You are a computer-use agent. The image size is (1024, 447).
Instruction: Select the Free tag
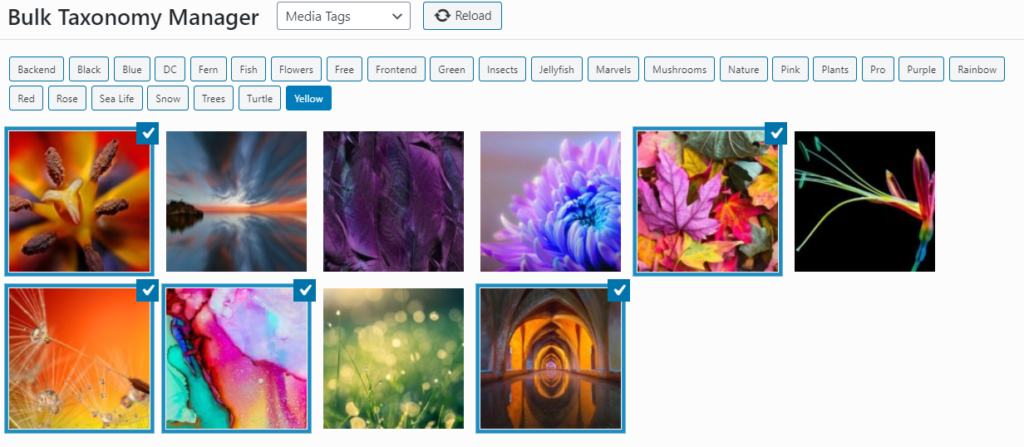coord(344,69)
